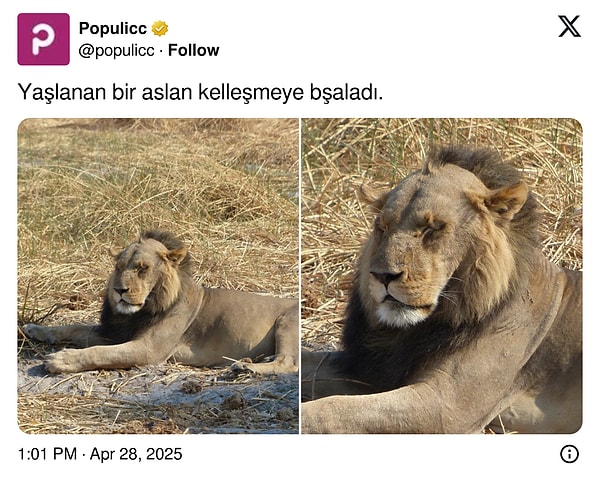Click the lion's white chin in the right photo

[x=401, y=315]
